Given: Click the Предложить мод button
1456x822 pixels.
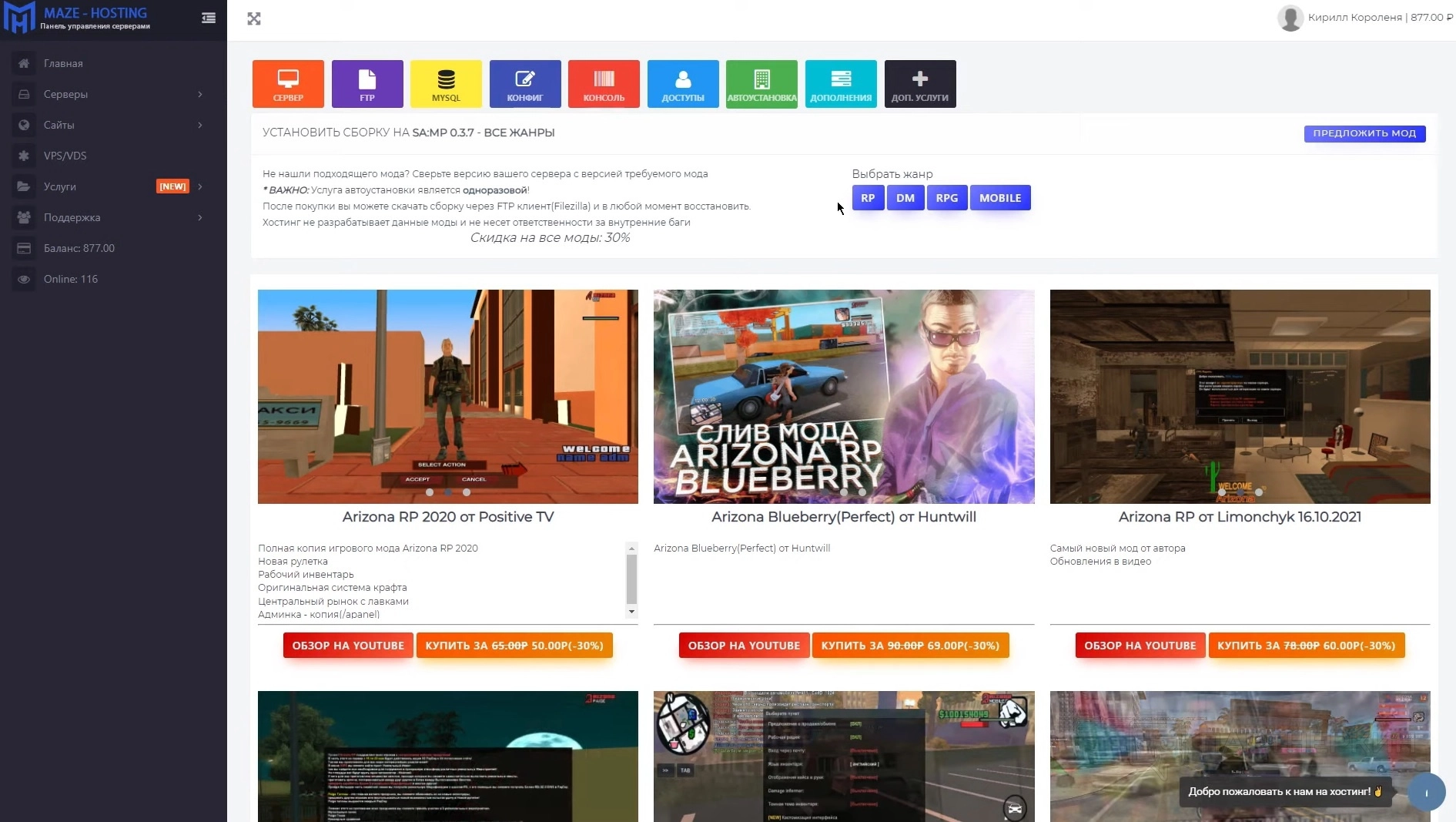Looking at the screenshot, I should click(x=1364, y=133).
